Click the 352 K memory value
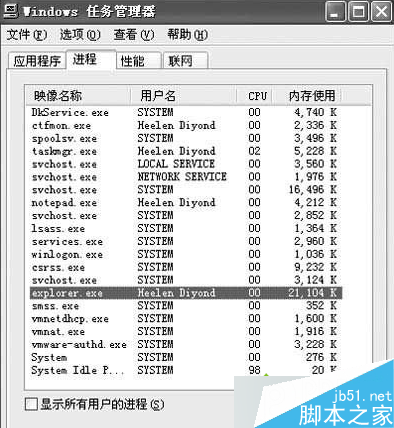This screenshot has height=428, width=394. pyautogui.click(x=321, y=306)
